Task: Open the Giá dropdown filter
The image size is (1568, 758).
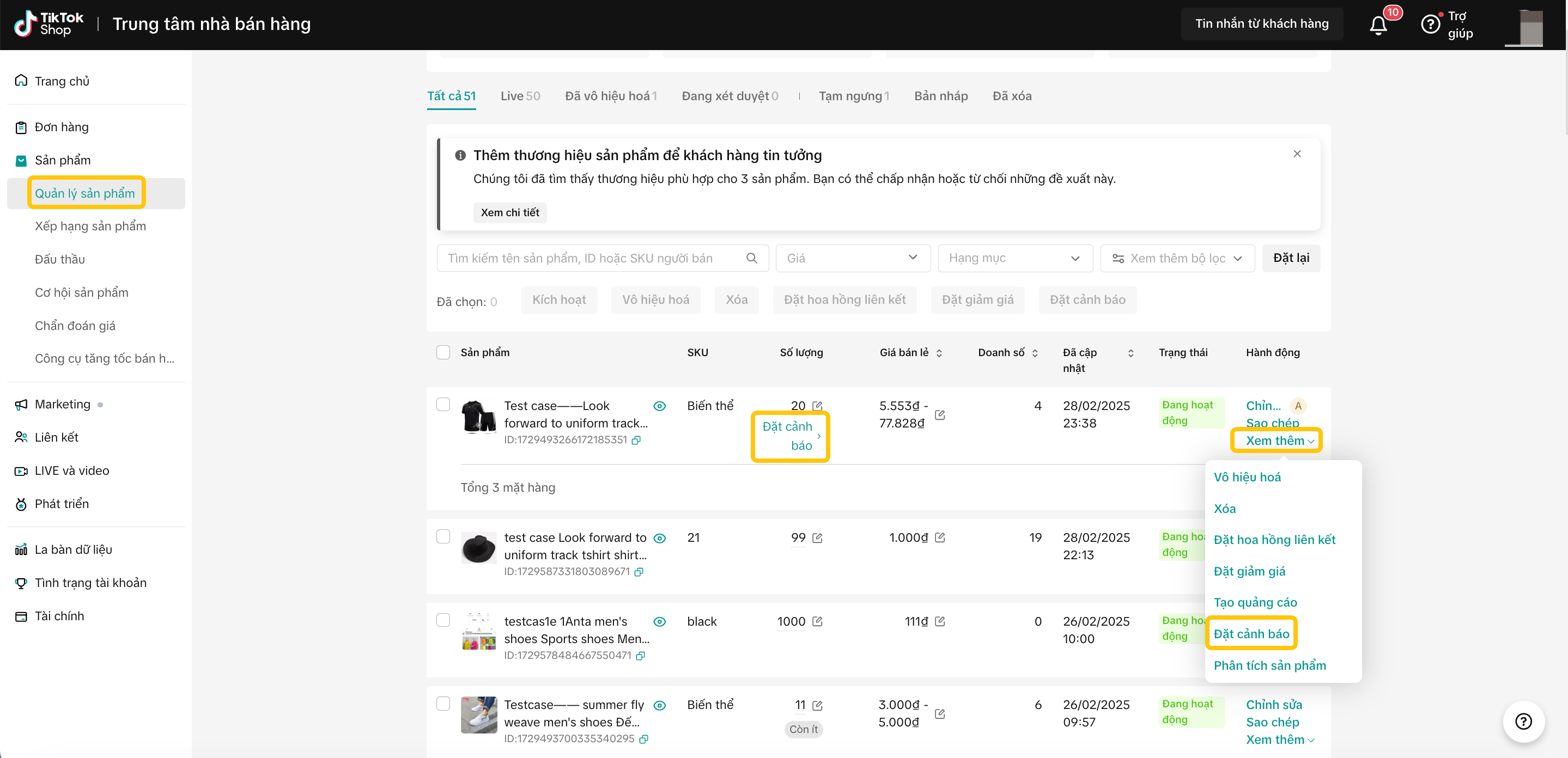Action: pyautogui.click(x=852, y=258)
